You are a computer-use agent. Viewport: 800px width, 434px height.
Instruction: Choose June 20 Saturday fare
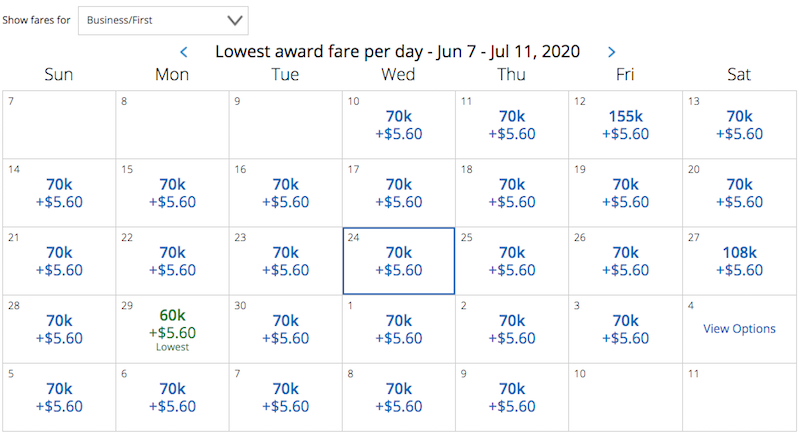[x=739, y=193]
